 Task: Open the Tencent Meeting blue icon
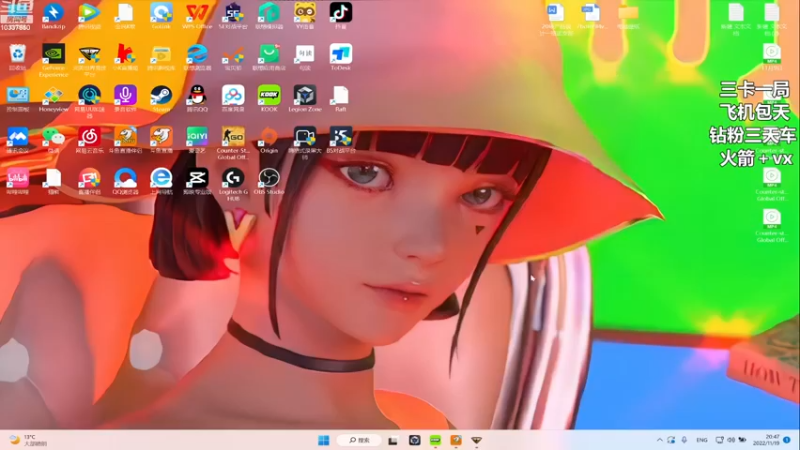(17, 140)
